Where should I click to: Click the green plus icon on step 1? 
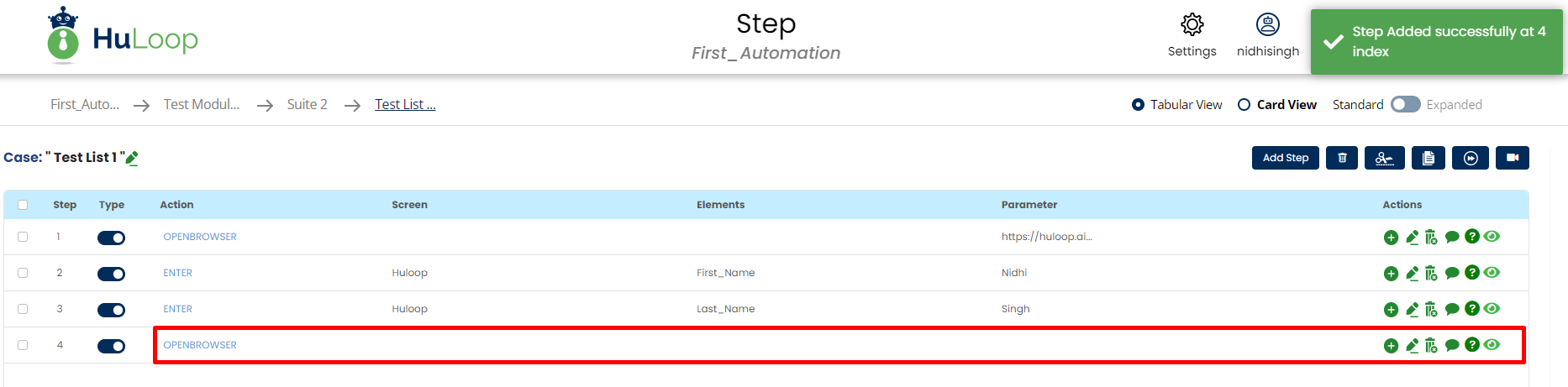click(1391, 238)
